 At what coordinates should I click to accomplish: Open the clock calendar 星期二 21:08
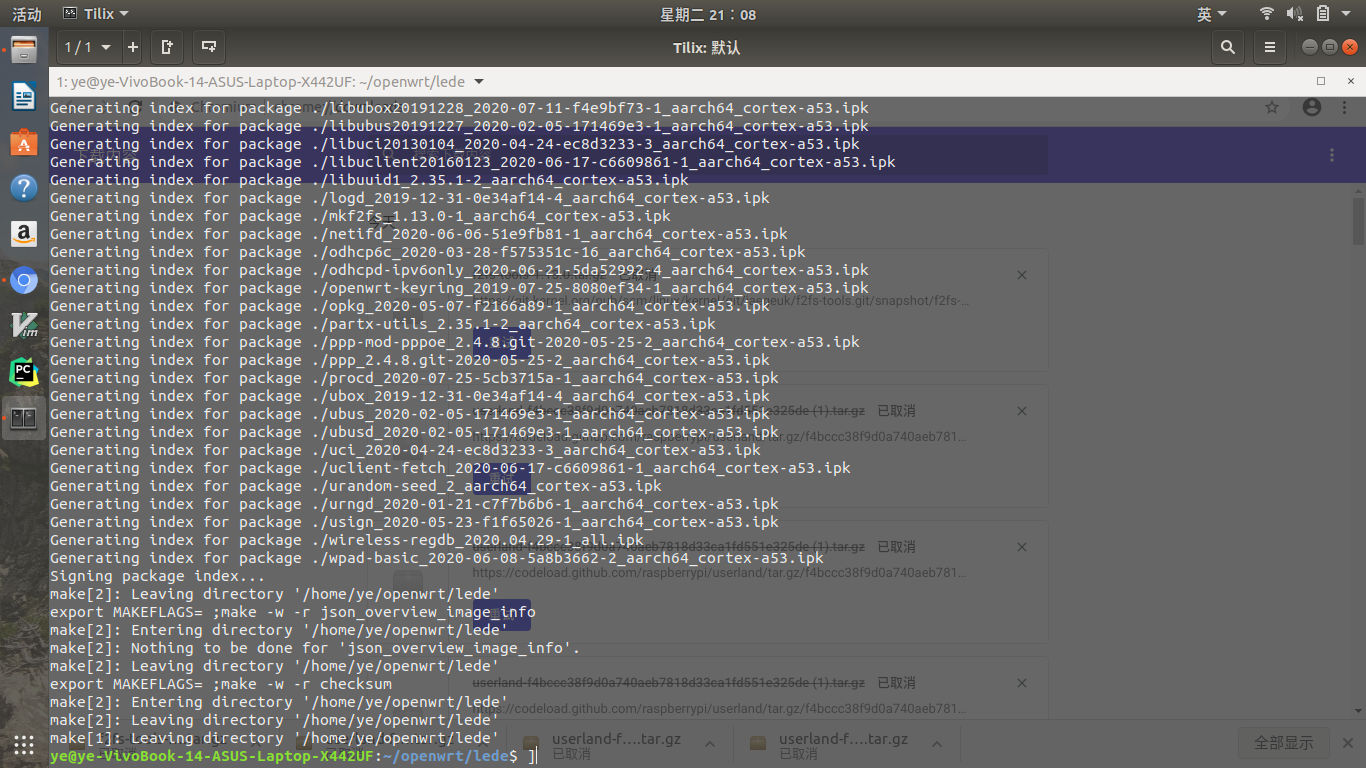(708, 14)
